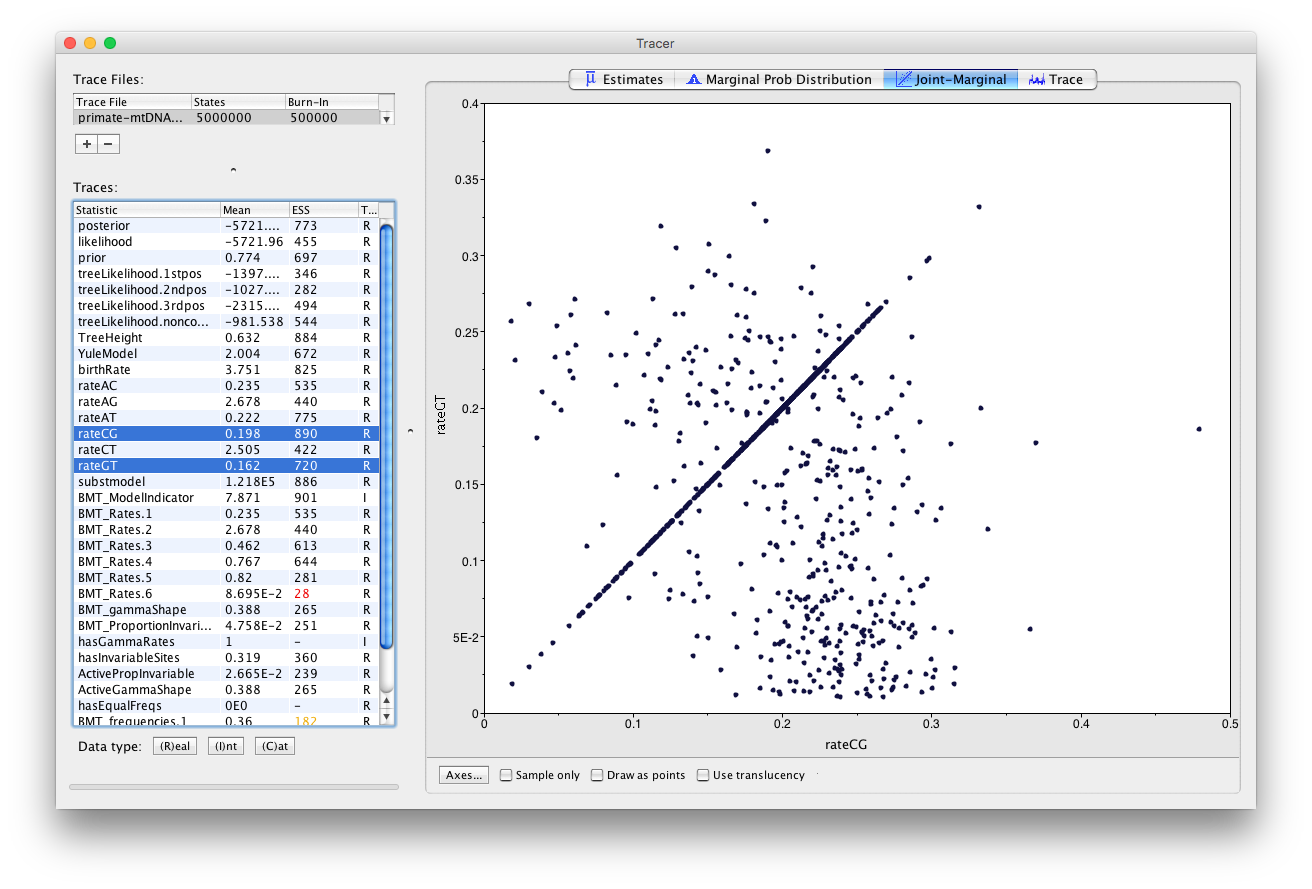The height and width of the screenshot is (889, 1312).
Task: Set data type to (R)eal
Action: [175, 746]
